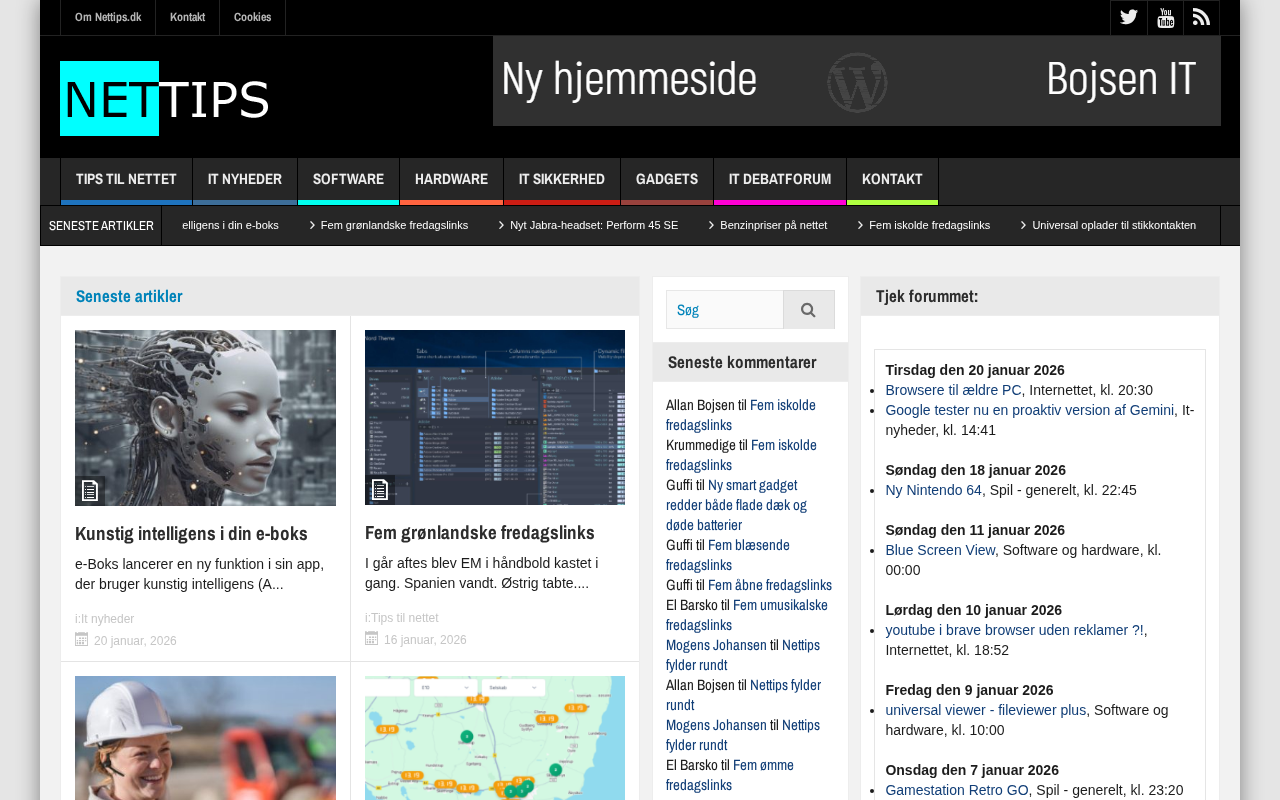
Task: Open forum thread Gamestation Retro GO
Action: (x=957, y=790)
